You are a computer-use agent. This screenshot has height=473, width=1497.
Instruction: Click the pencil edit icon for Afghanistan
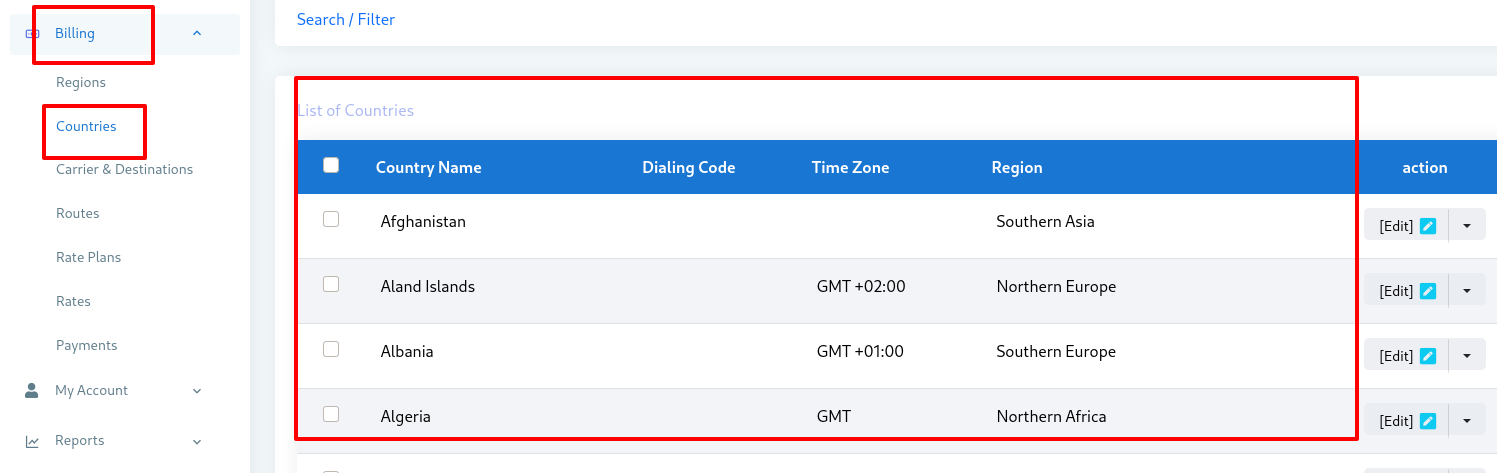coord(1428,226)
